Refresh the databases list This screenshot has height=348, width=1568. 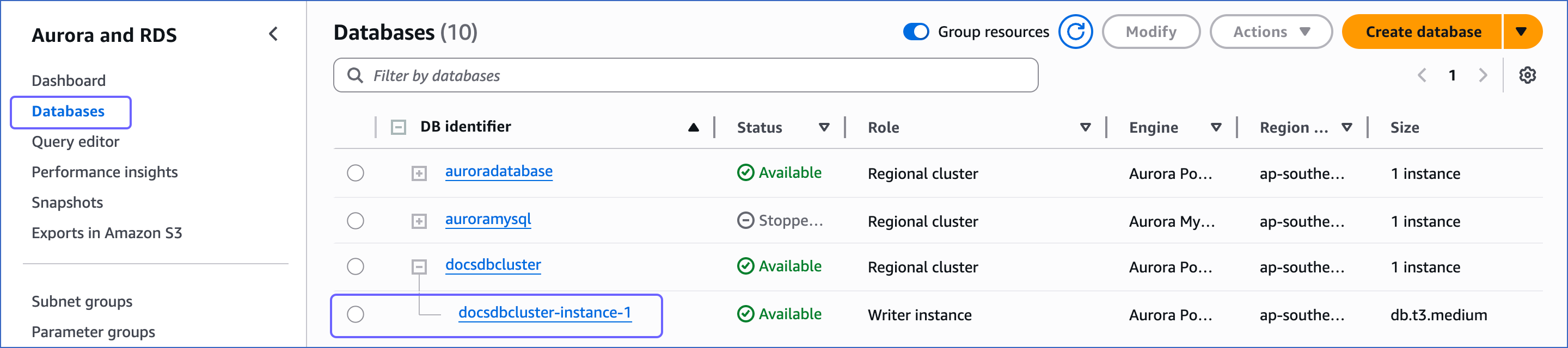pos(1076,32)
